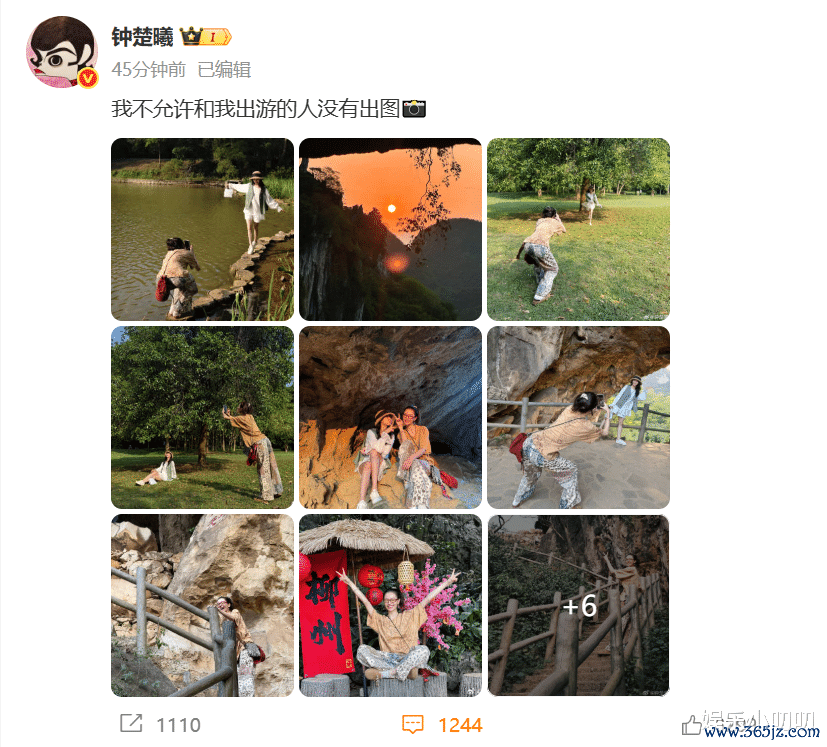The image size is (827, 747).
Task: Open the sunset through cave photo
Action: tap(390, 229)
